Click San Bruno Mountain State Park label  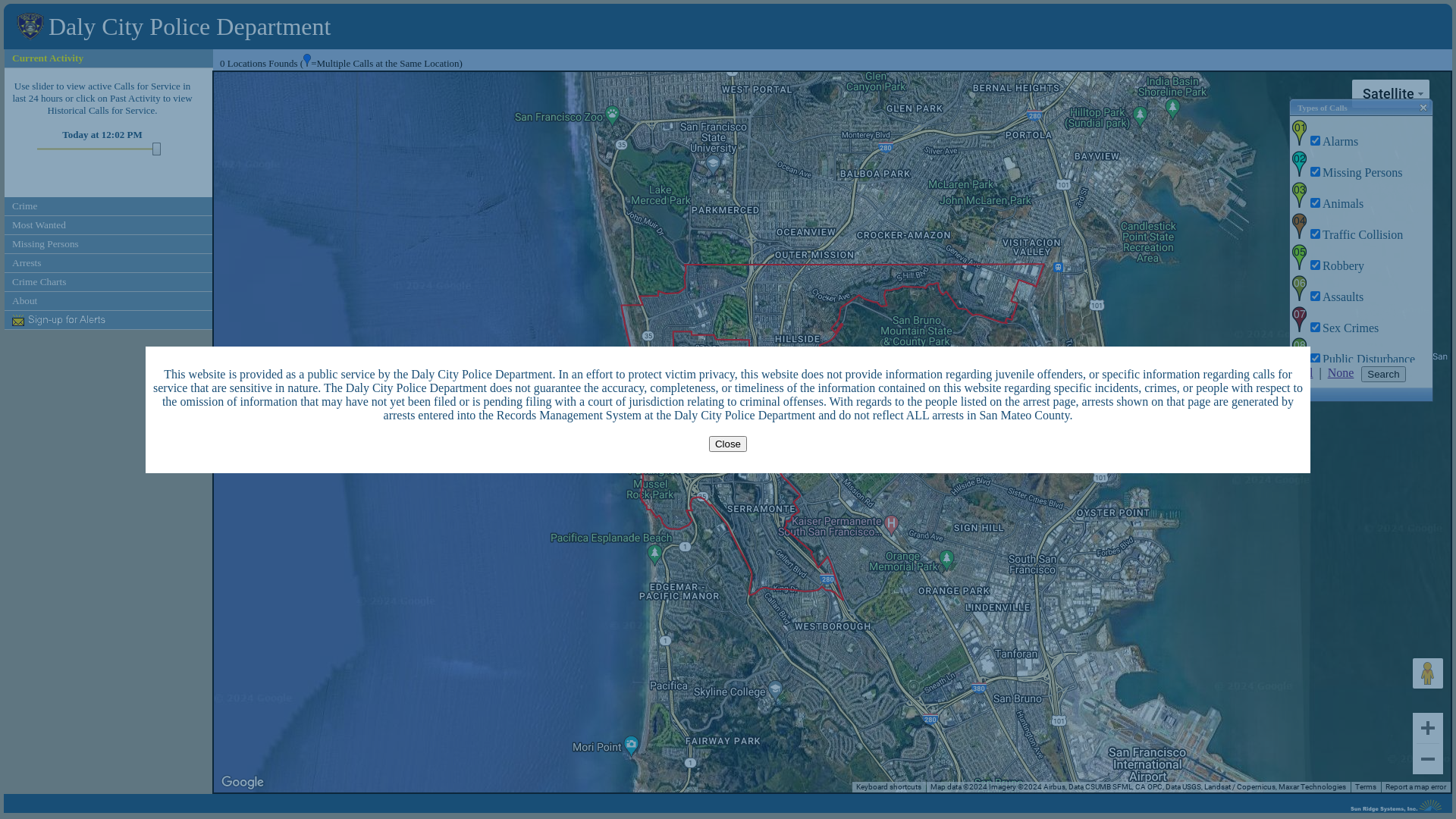(x=916, y=331)
